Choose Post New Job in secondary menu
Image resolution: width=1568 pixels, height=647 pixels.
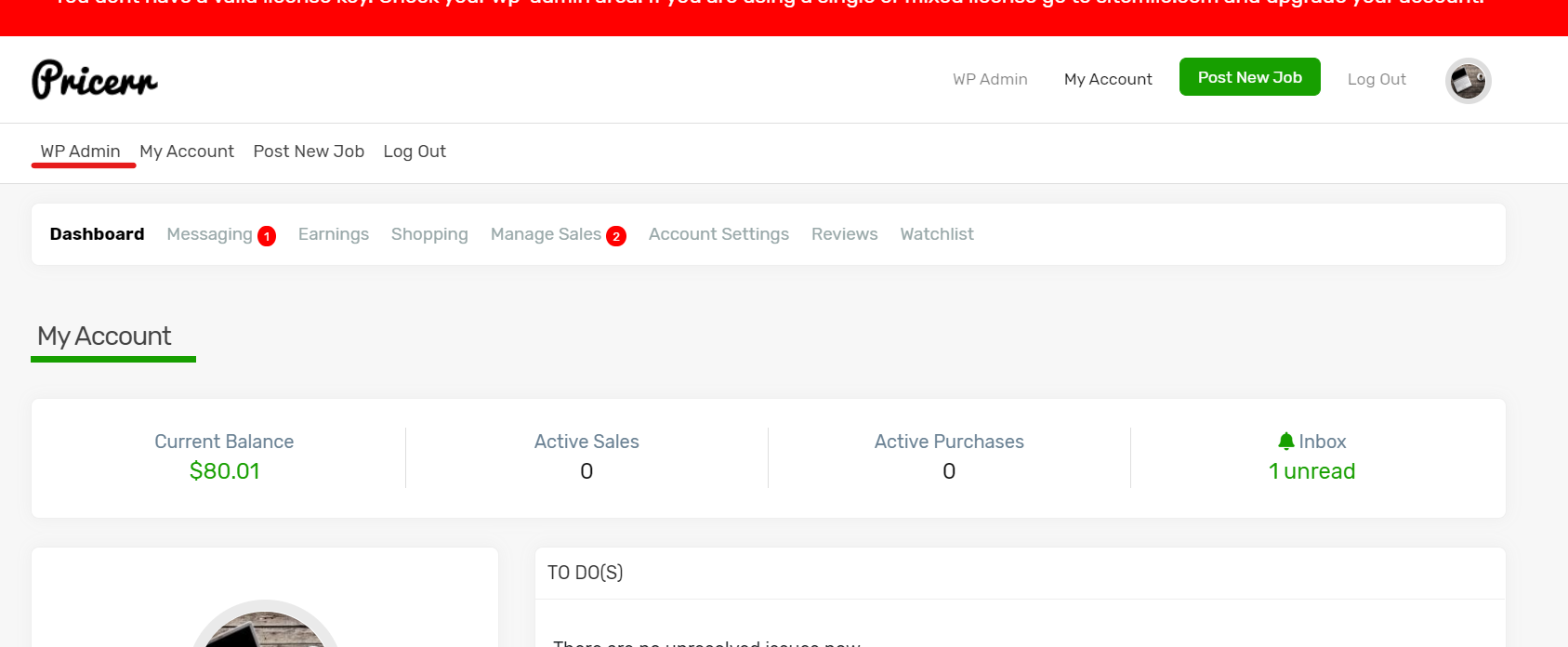309,152
